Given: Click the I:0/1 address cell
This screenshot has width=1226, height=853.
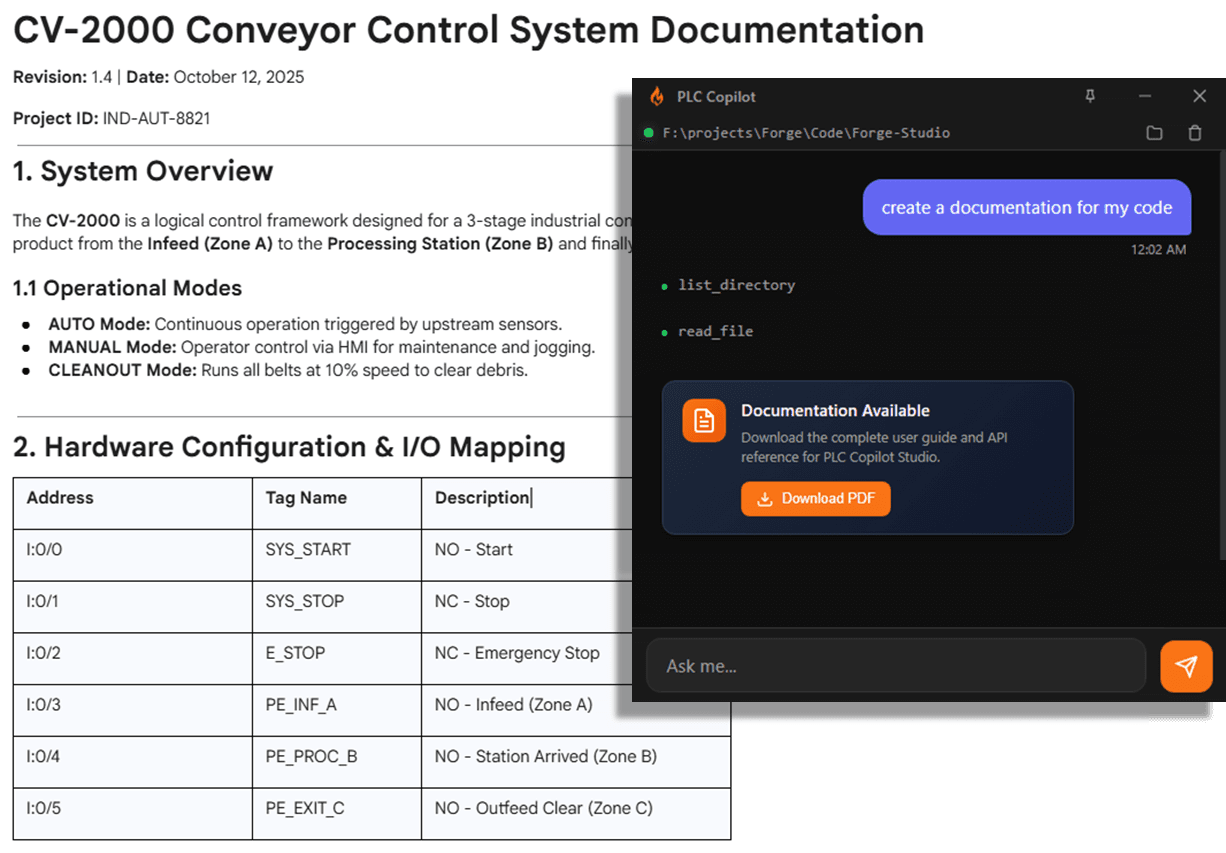Looking at the screenshot, I should (x=133, y=607).
